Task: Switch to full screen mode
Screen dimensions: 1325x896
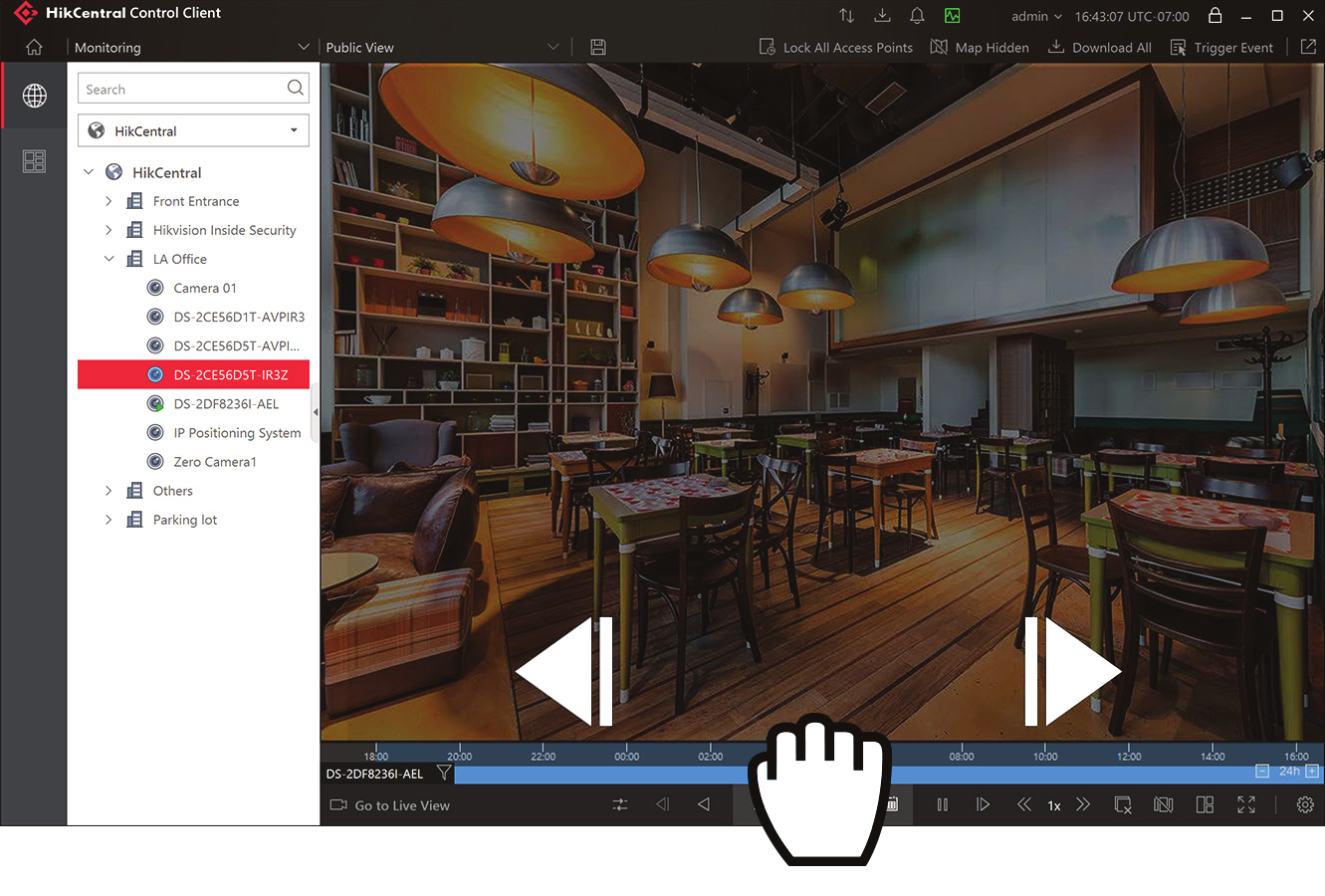Action: [x=1246, y=804]
